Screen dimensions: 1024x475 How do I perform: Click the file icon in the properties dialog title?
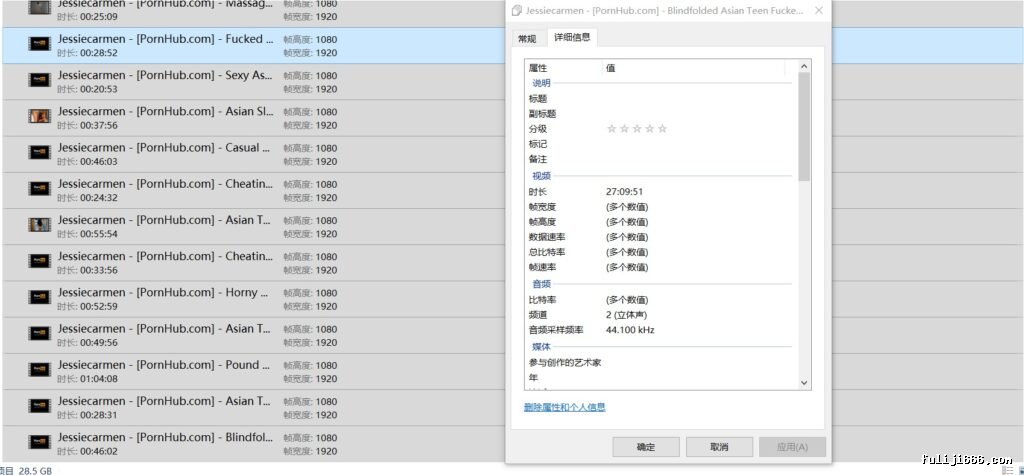(517, 10)
